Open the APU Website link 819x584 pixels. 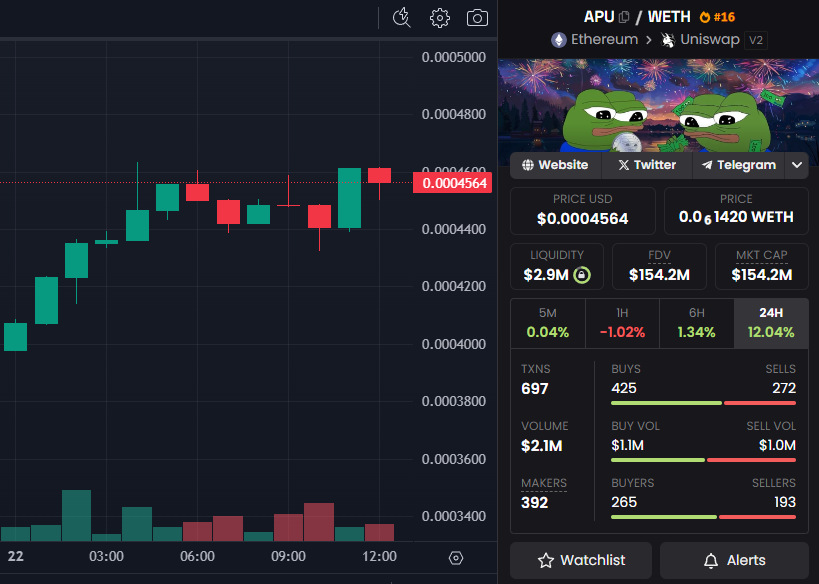pos(556,165)
